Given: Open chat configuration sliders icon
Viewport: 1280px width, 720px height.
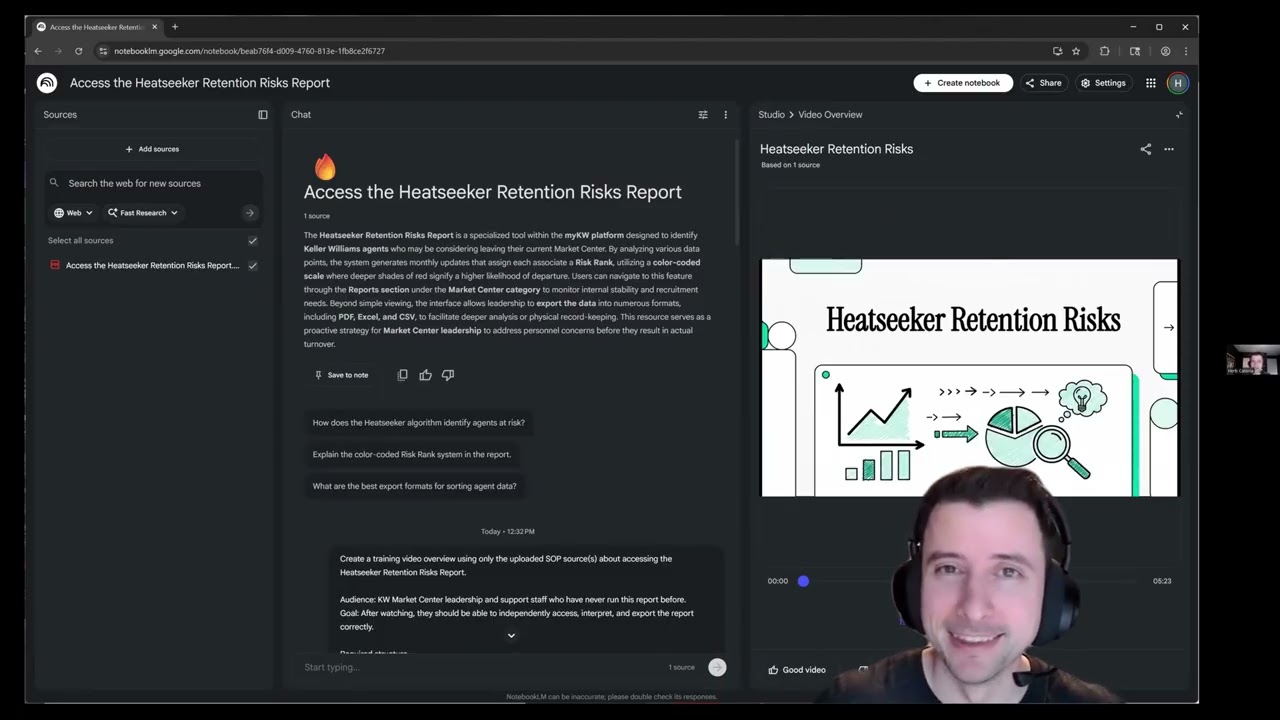Looking at the screenshot, I should coord(703,115).
